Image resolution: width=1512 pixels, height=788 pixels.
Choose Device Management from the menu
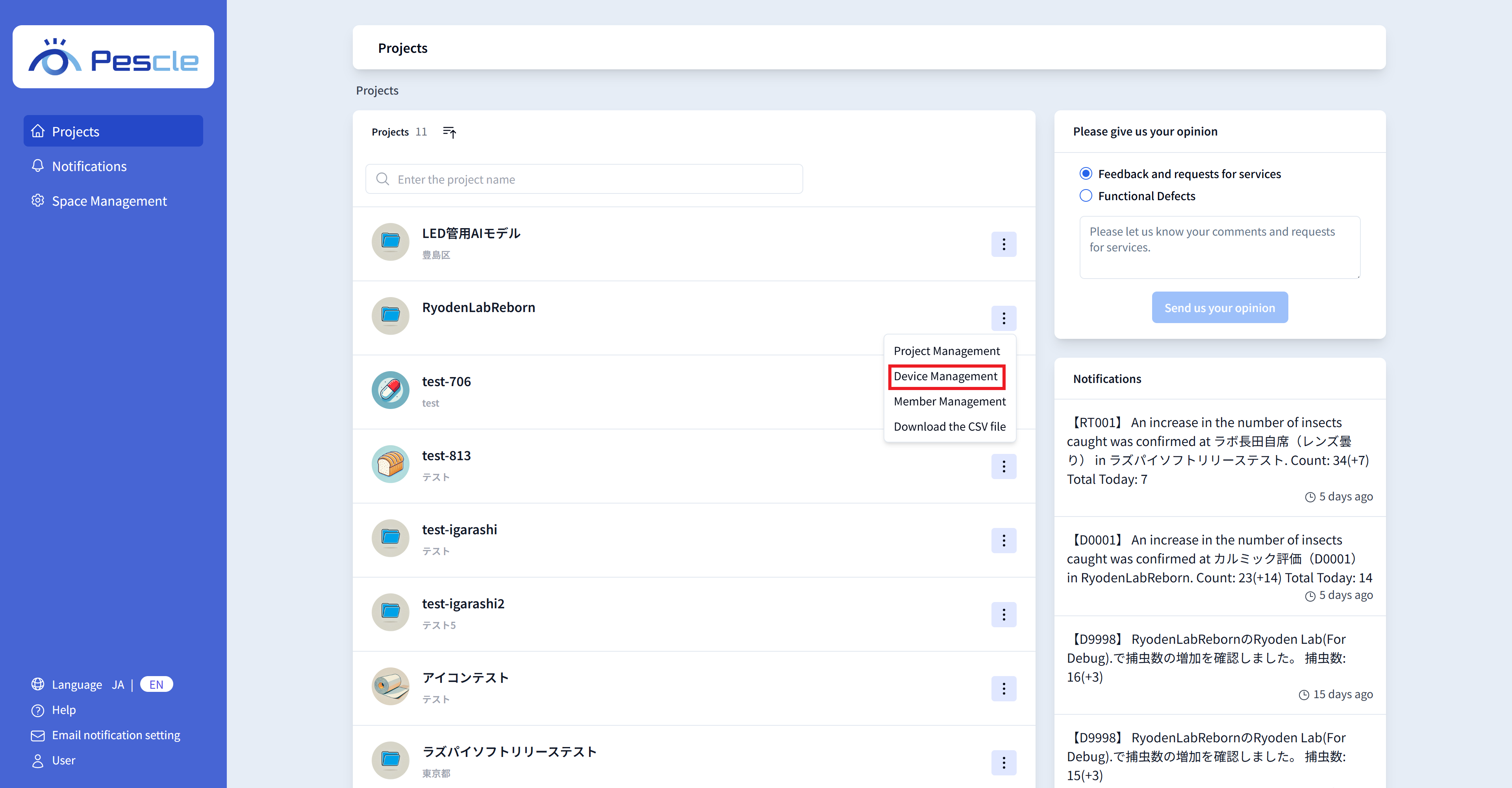pyautogui.click(x=945, y=376)
